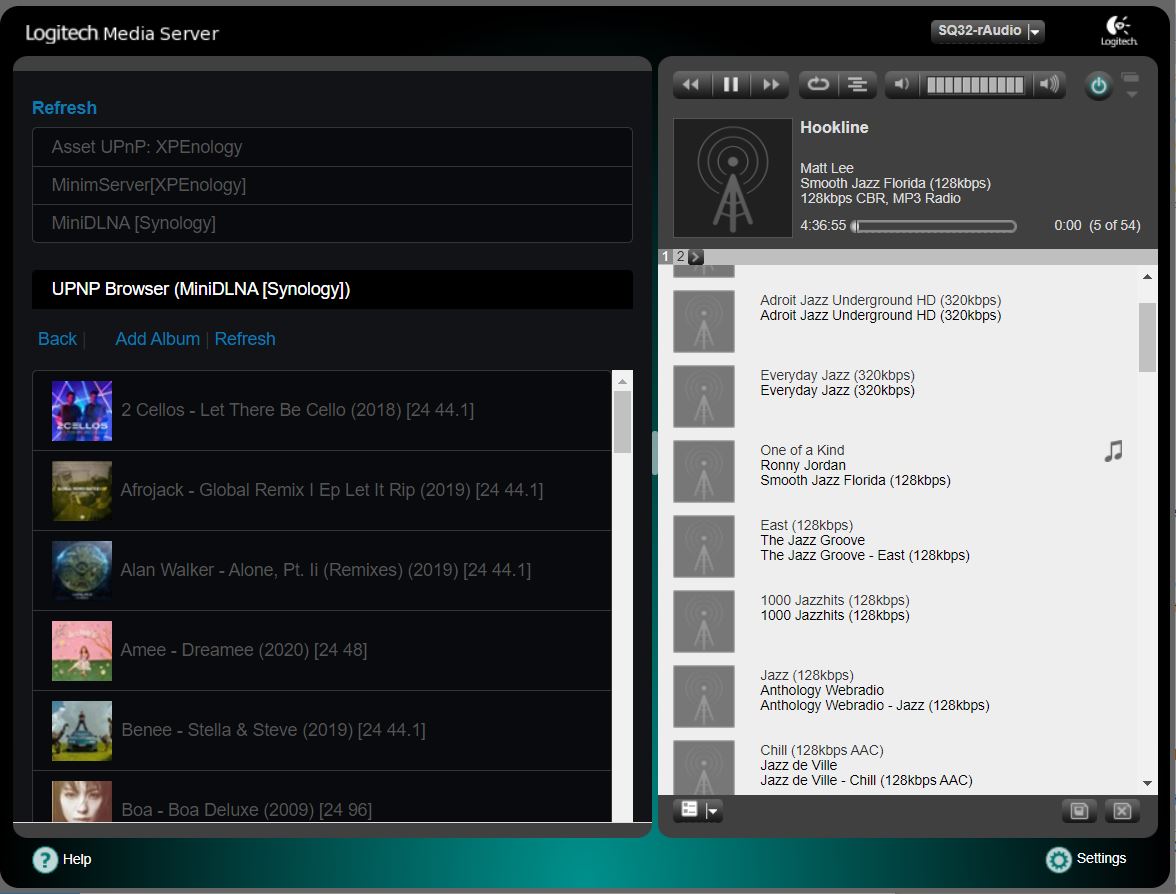Pause the current playback
Screen dimensions: 1176x894
click(730, 85)
